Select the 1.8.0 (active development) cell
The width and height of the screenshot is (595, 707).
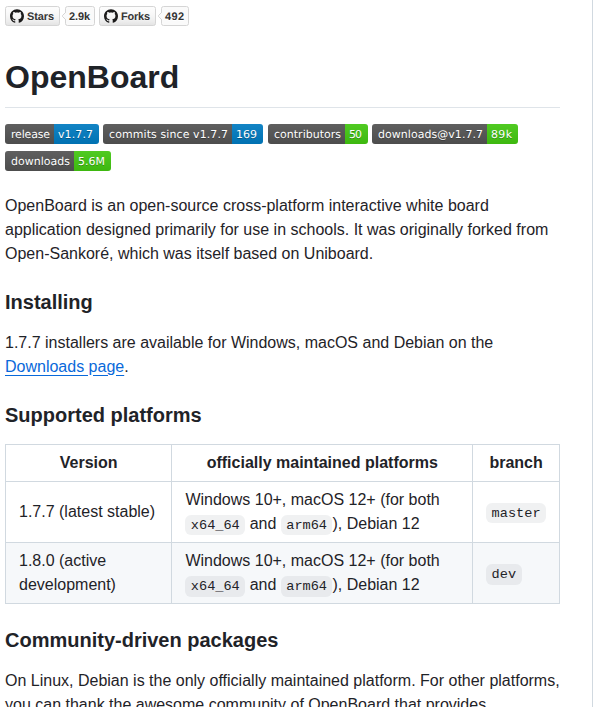pos(88,573)
